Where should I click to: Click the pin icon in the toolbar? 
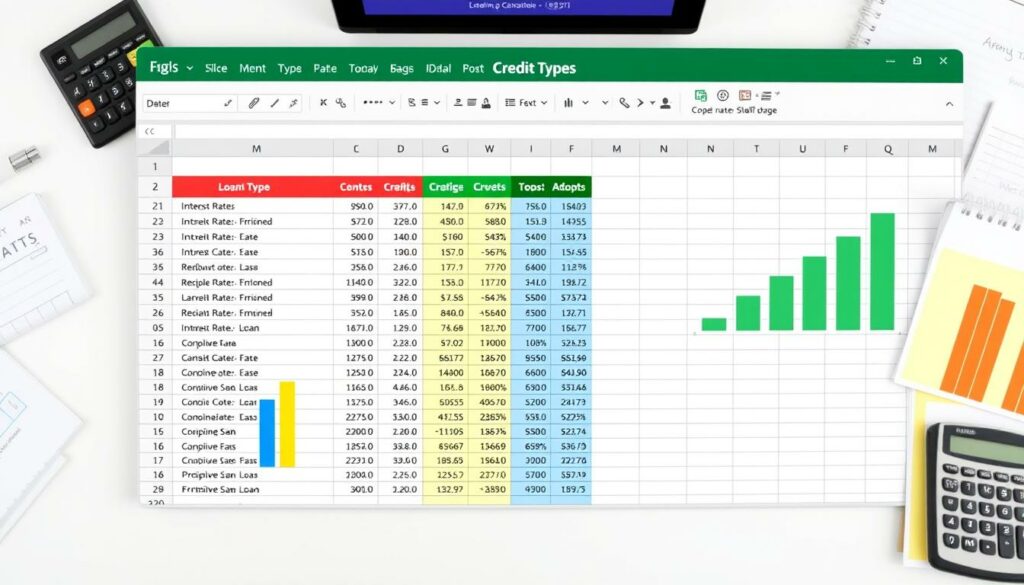pyautogui.click(x=294, y=103)
